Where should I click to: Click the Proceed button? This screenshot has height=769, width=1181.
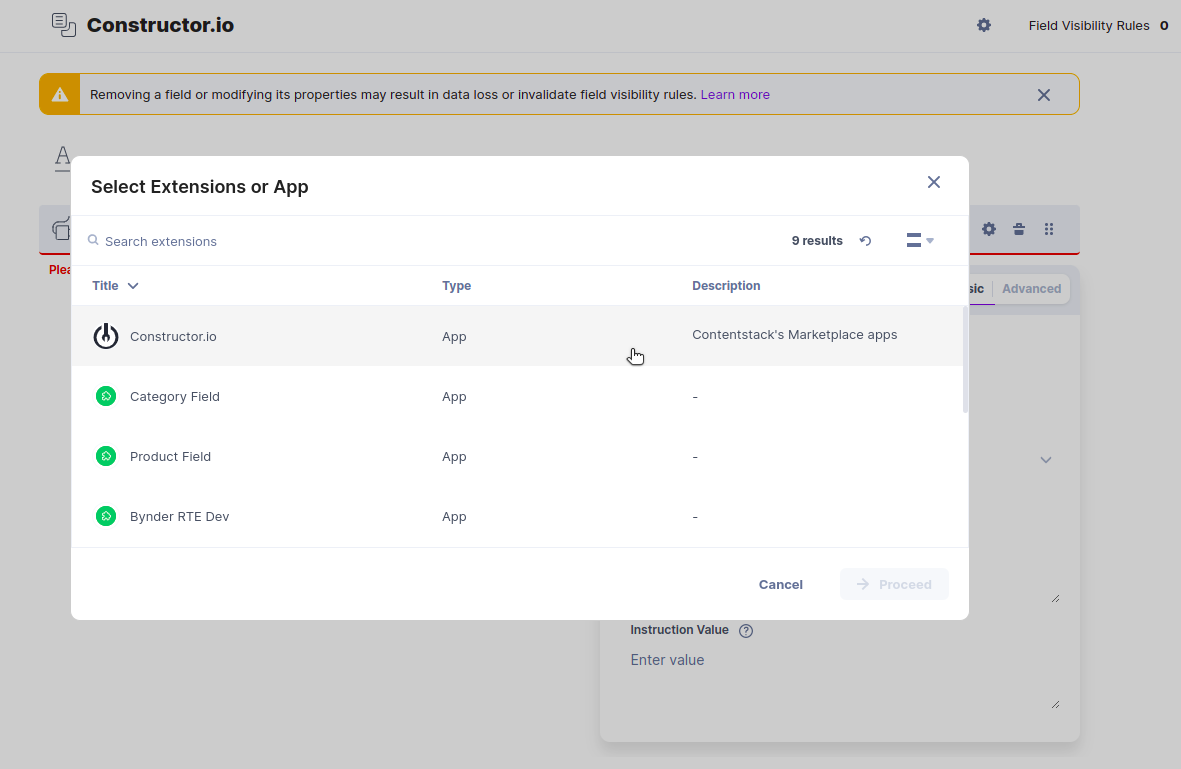click(894, 584)
